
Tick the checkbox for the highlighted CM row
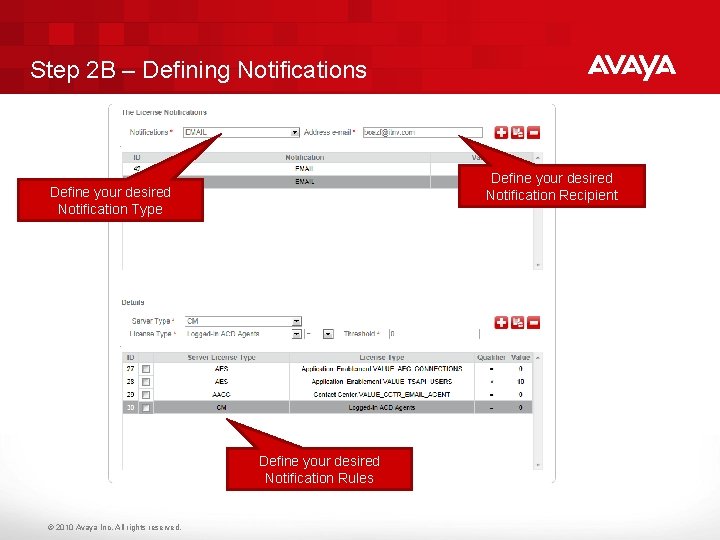click(x=146, y=407)
